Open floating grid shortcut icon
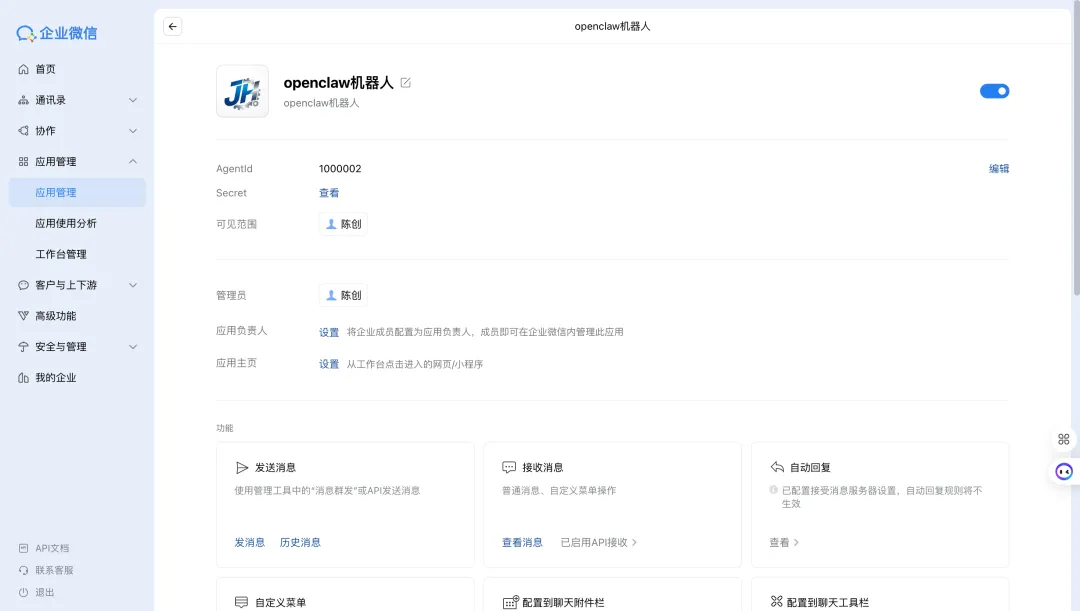1080x611 pixels. pyautogui.click(x=1063, y=439)
